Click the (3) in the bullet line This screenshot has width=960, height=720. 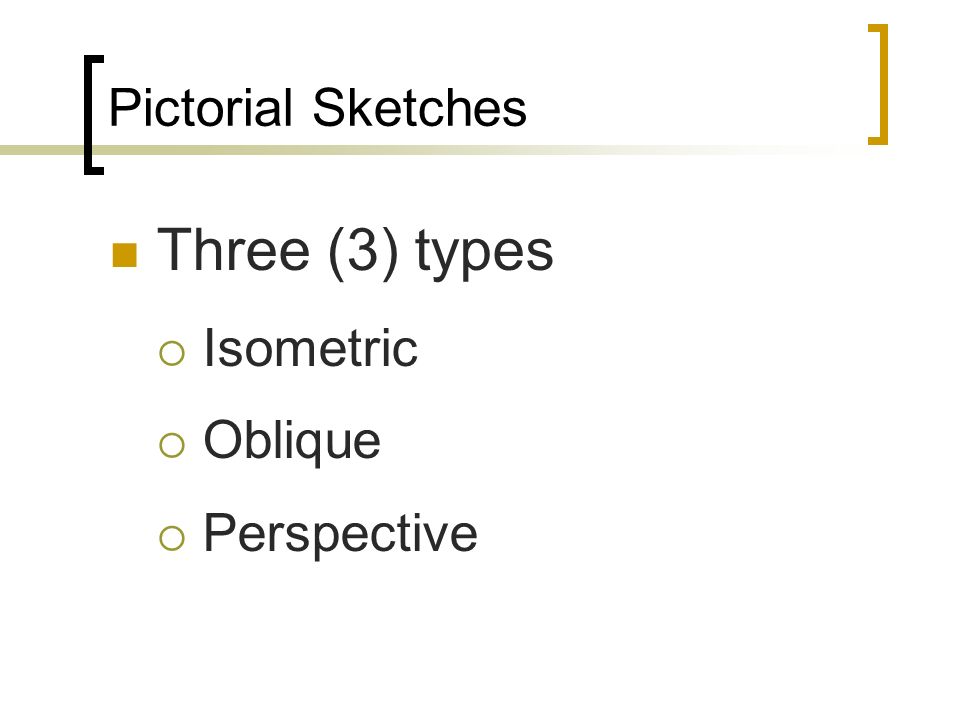click(x=363, y=251)
